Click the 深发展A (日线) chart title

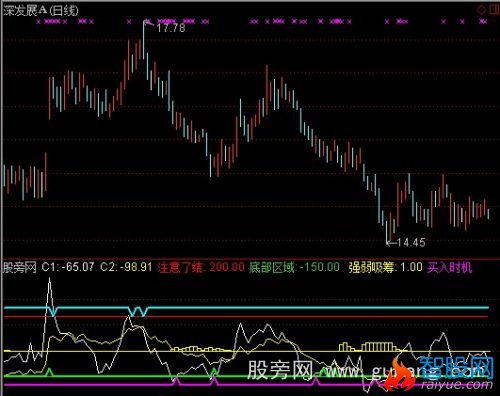41,11
